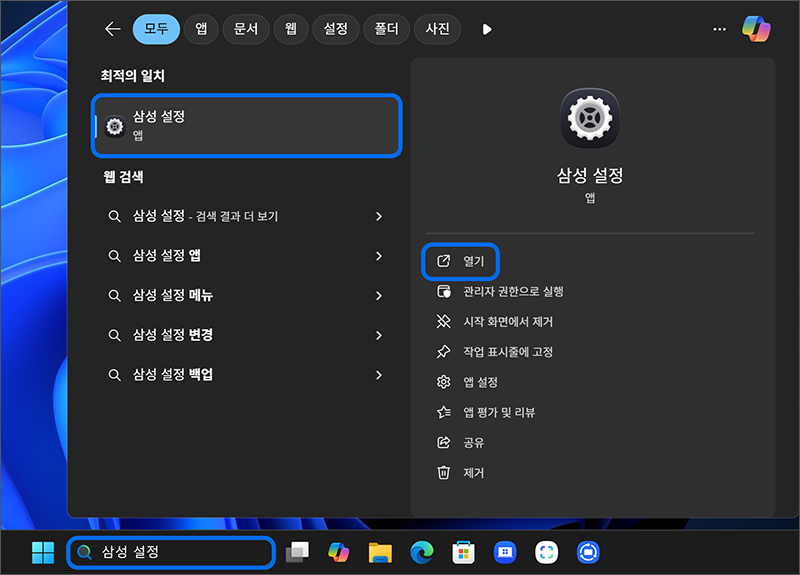Choose 작업 표시줄에 고정
This screenshot has height=575, width=800.
tap(495, 352)
